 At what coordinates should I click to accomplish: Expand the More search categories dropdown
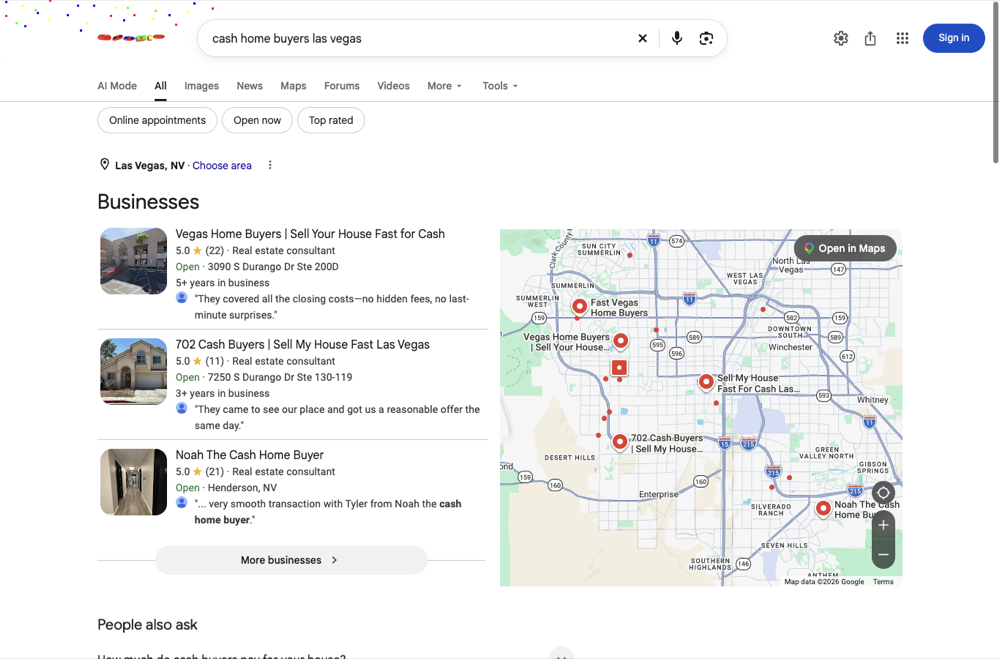click(445, 85)
